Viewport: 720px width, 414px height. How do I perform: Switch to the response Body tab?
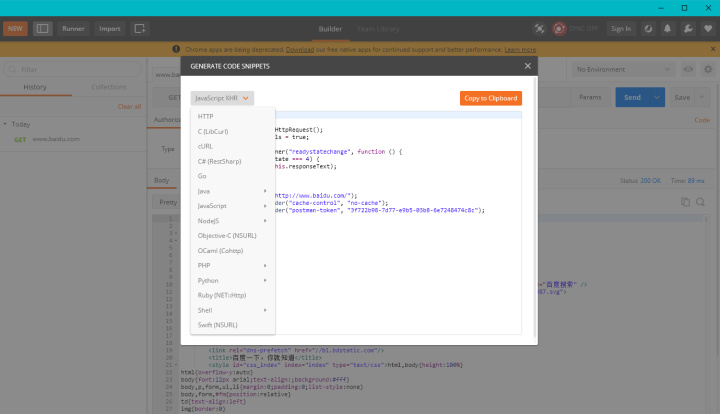(162, 180)
